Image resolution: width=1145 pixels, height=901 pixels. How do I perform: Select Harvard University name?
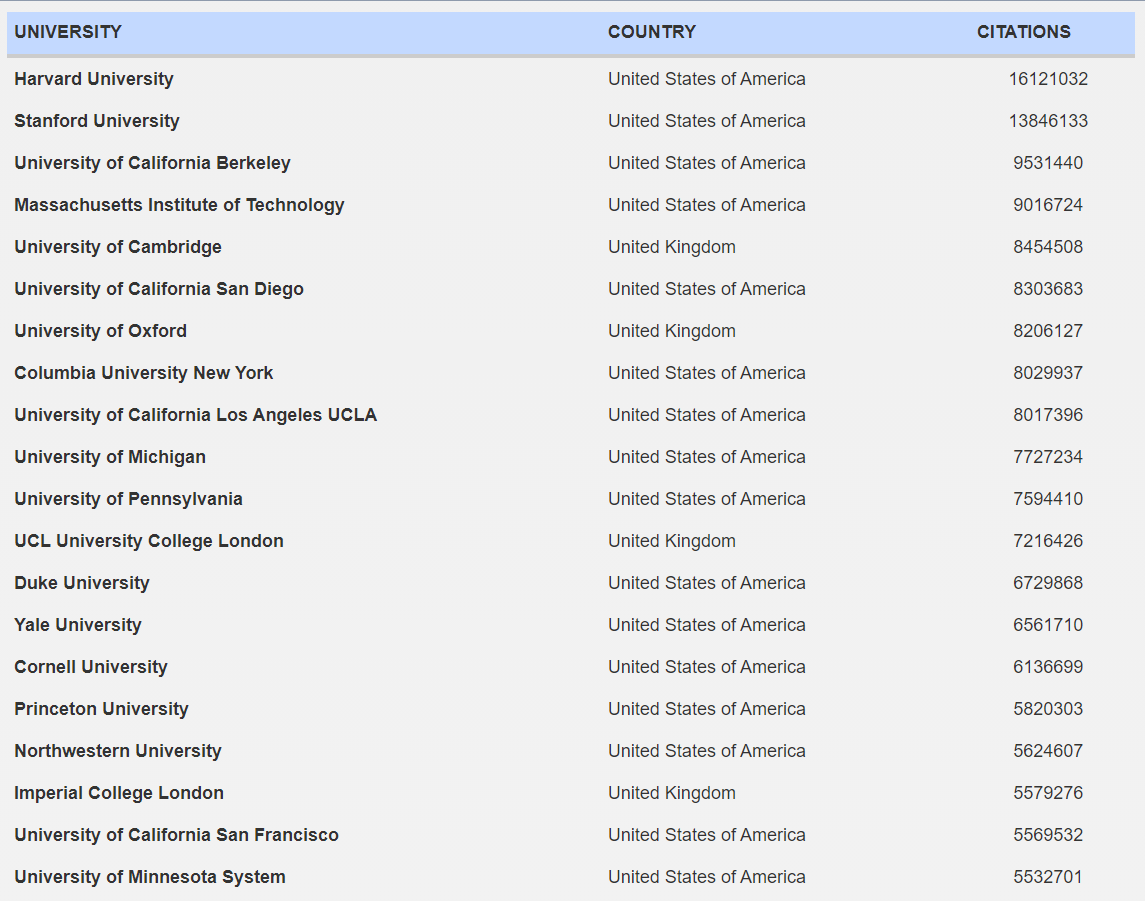(x=93, y=79)
